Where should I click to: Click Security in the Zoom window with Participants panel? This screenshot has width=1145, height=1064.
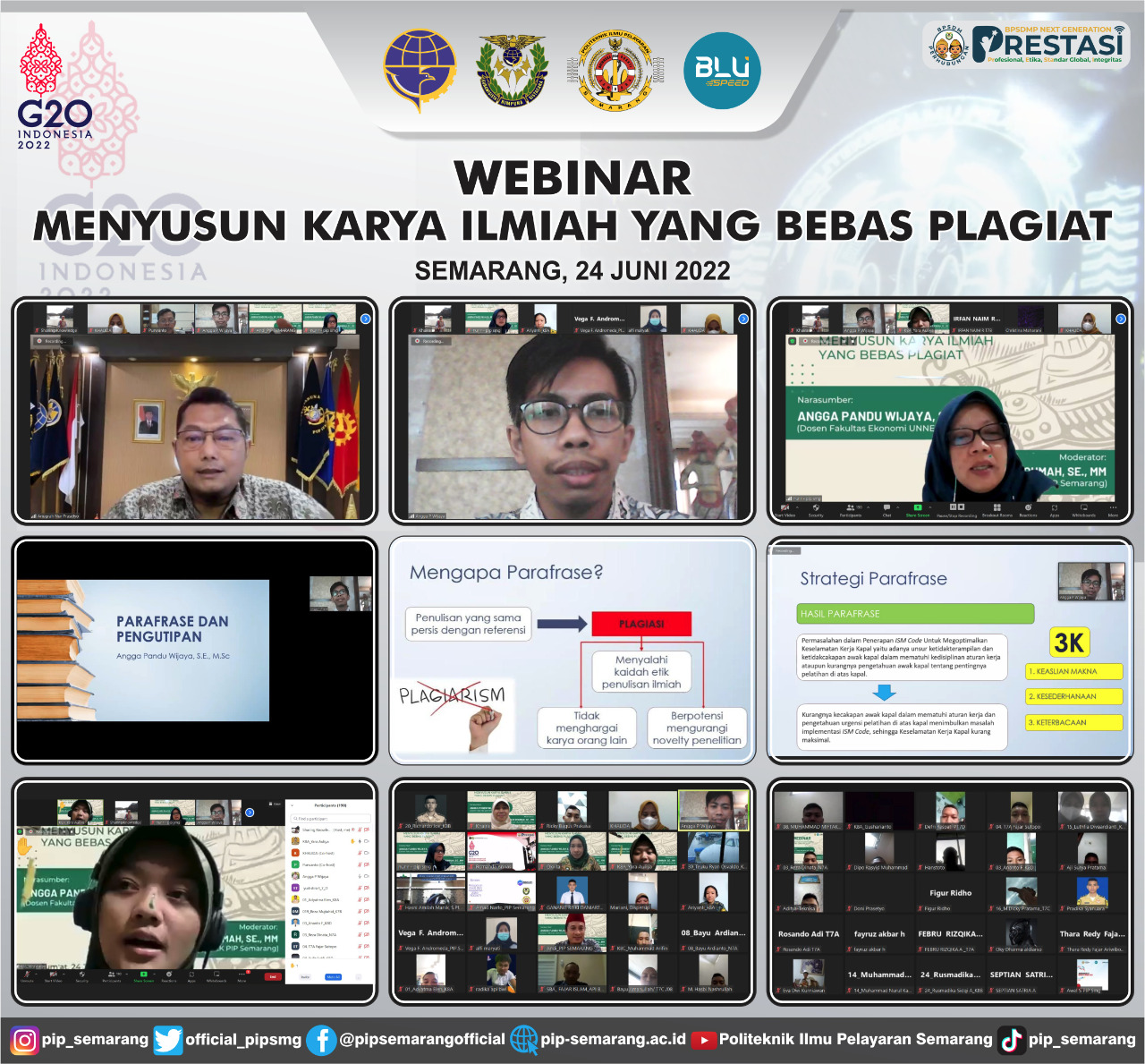82,976
